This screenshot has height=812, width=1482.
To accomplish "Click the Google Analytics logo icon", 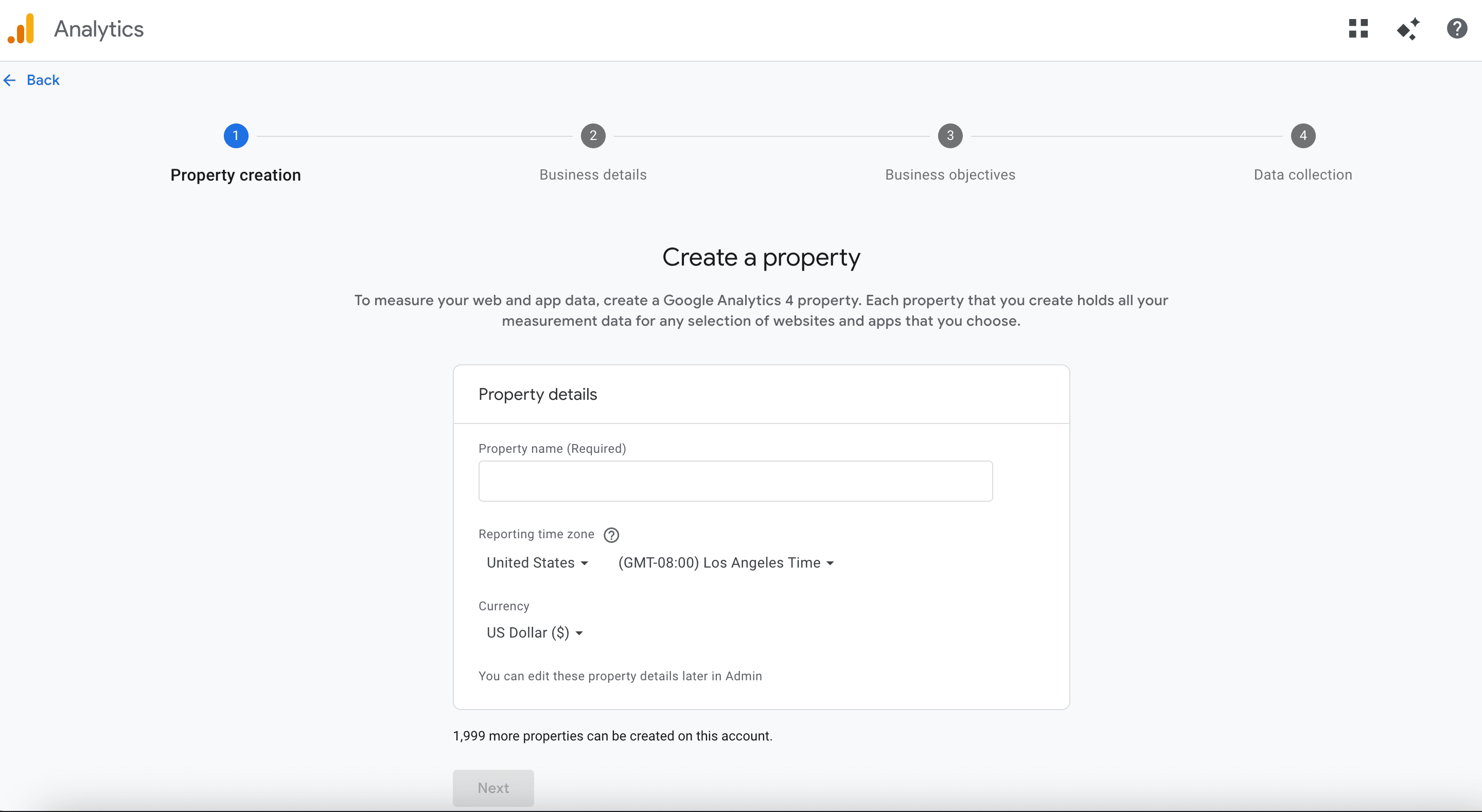I will click(x=21, y=29).
